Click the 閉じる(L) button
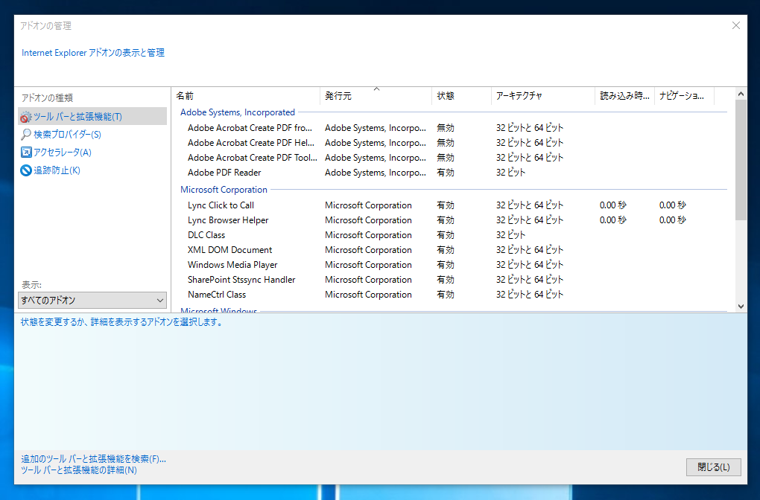The image size is (760, 500). point(713,467)
